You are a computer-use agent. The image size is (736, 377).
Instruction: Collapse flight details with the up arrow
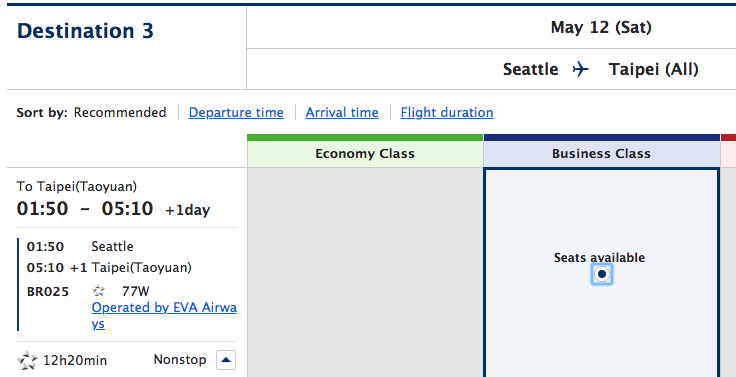[226, 360]
